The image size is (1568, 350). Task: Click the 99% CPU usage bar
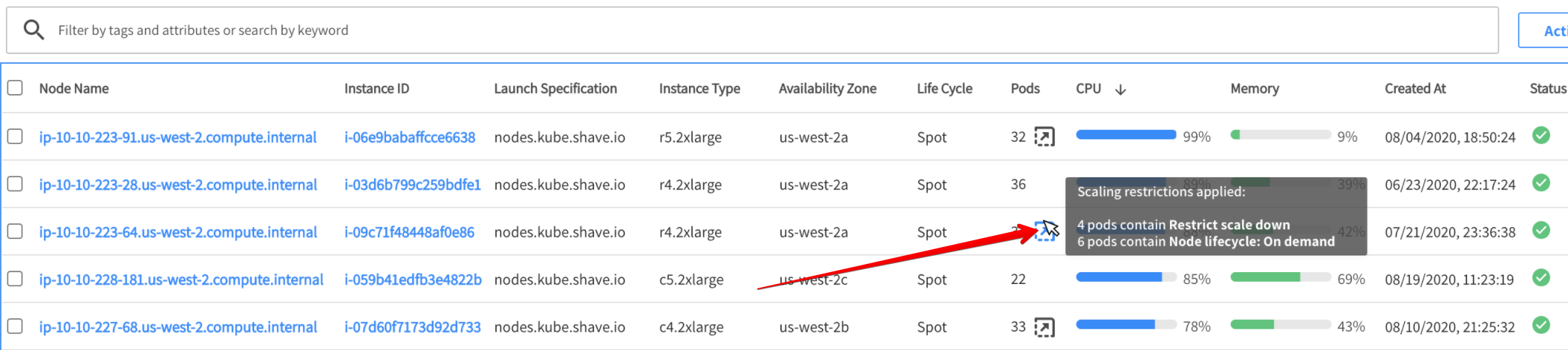(1126, 136)
